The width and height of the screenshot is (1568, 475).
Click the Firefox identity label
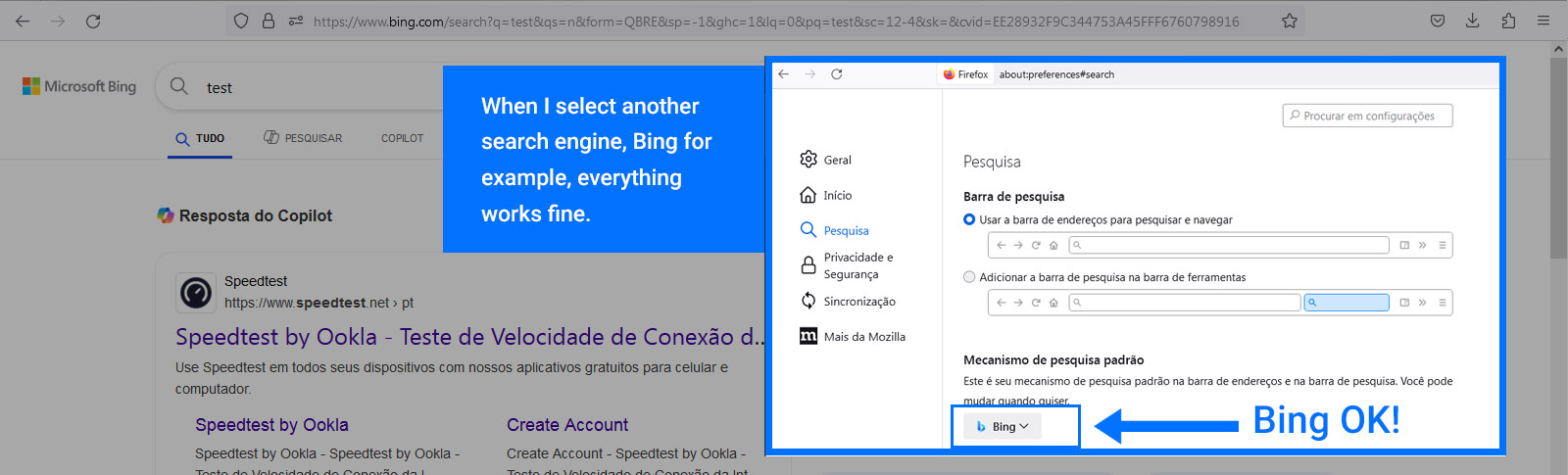point(965,74)
